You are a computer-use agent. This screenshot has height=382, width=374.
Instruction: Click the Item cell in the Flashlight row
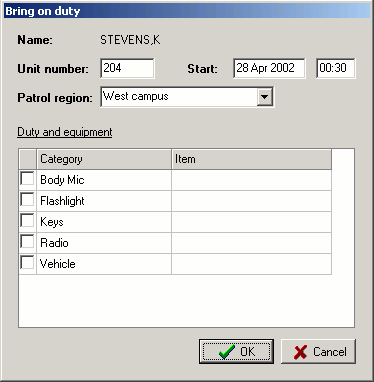pyautogui.click(x=252, y=201)
